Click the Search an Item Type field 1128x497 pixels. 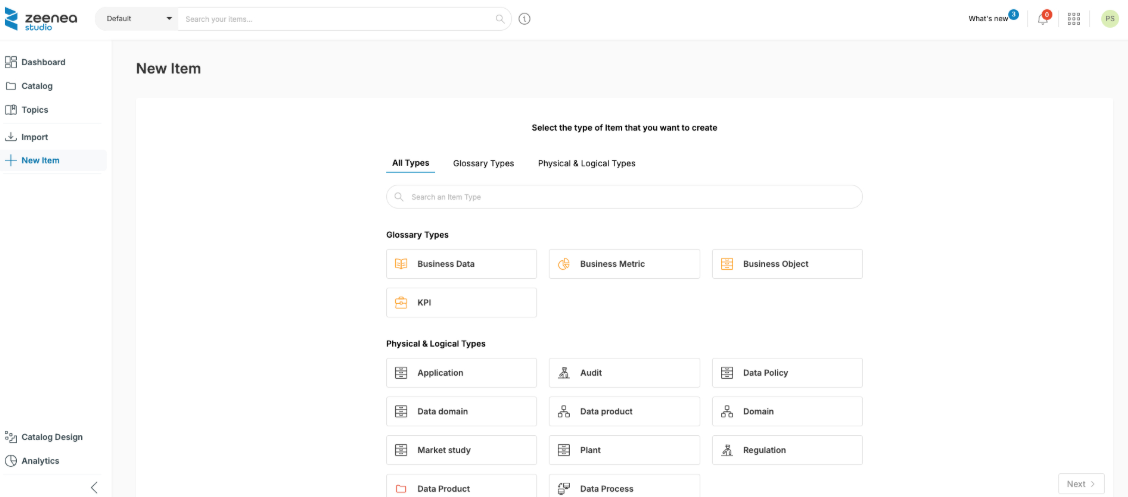(624, 197)
